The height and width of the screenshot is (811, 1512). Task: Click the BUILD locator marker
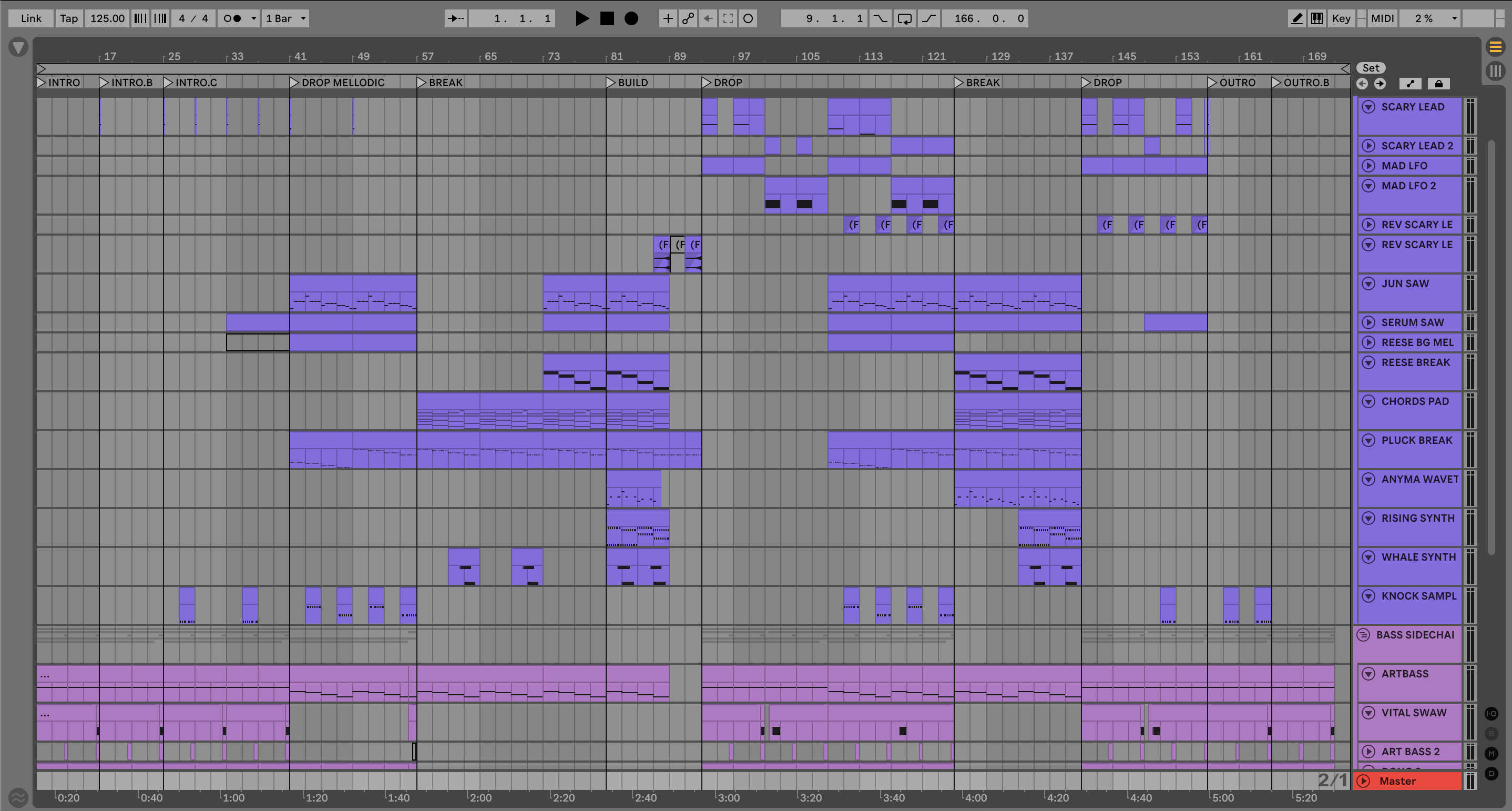click(611, 83)
